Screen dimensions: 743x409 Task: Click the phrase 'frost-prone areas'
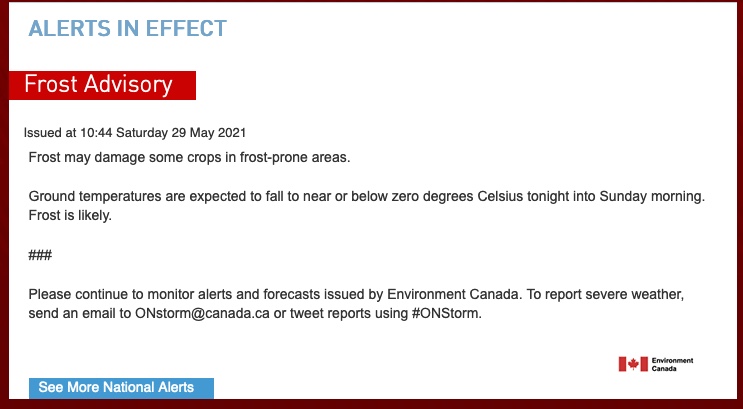[295, 157]
